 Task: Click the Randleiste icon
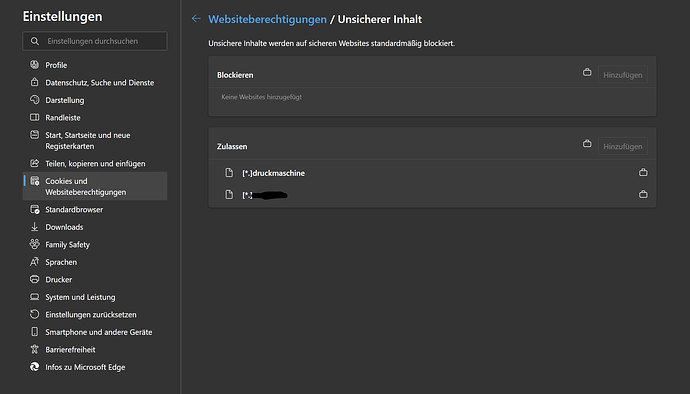tap(34, 118)
